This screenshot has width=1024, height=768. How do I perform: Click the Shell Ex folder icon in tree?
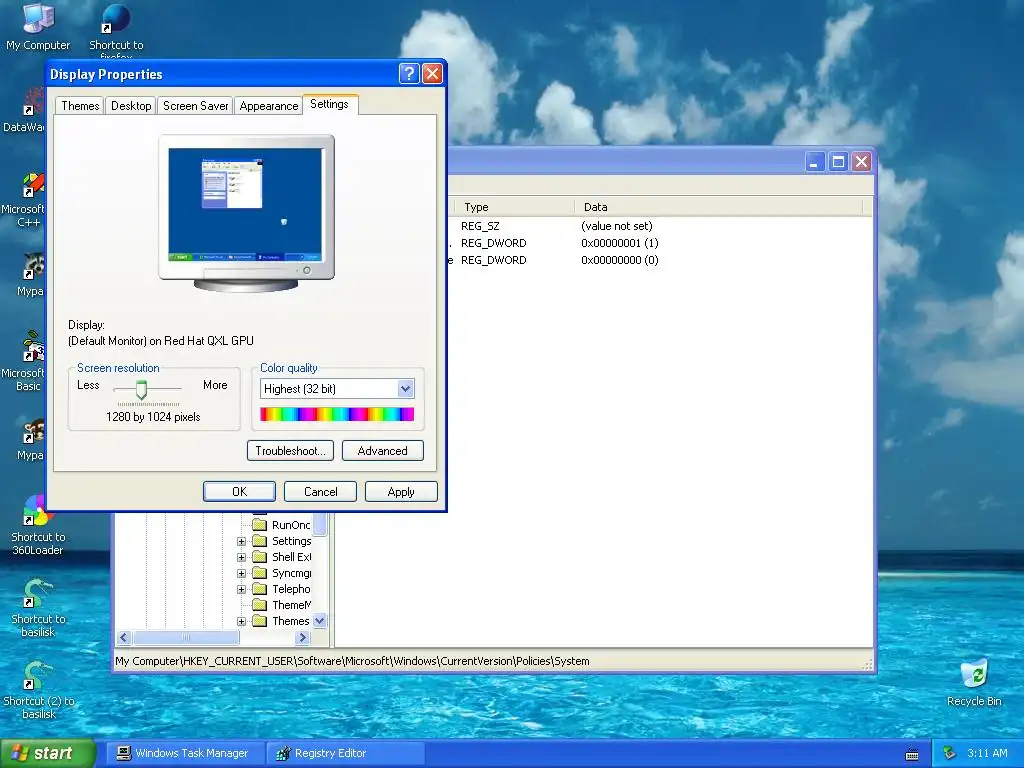[x=260, y=557]
